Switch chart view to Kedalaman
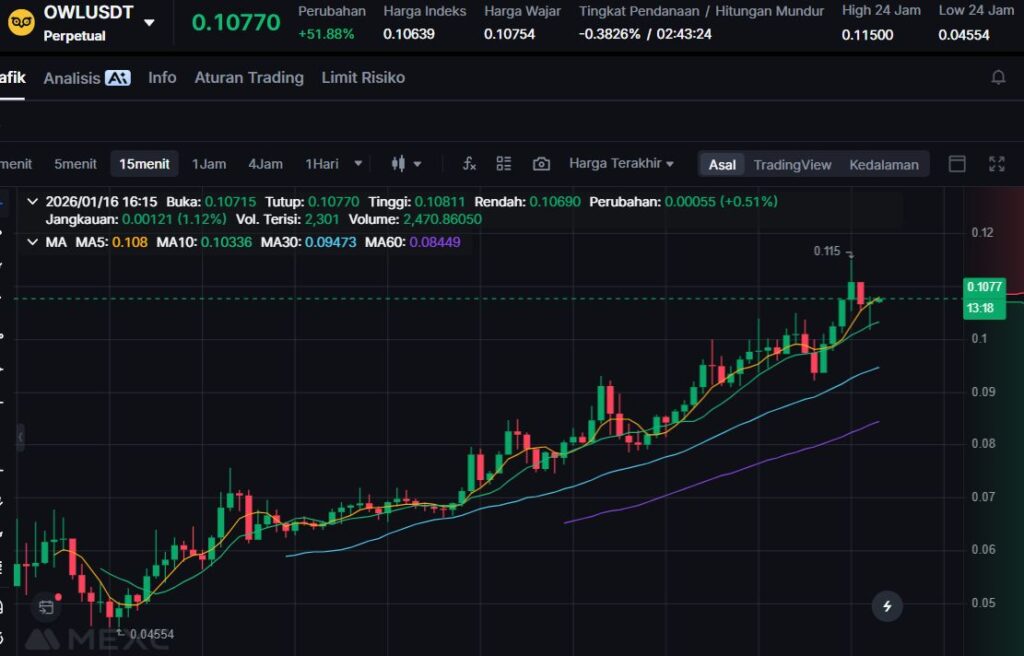The height and width of the screenshot is (656, 1024). (x=883, y=165)
